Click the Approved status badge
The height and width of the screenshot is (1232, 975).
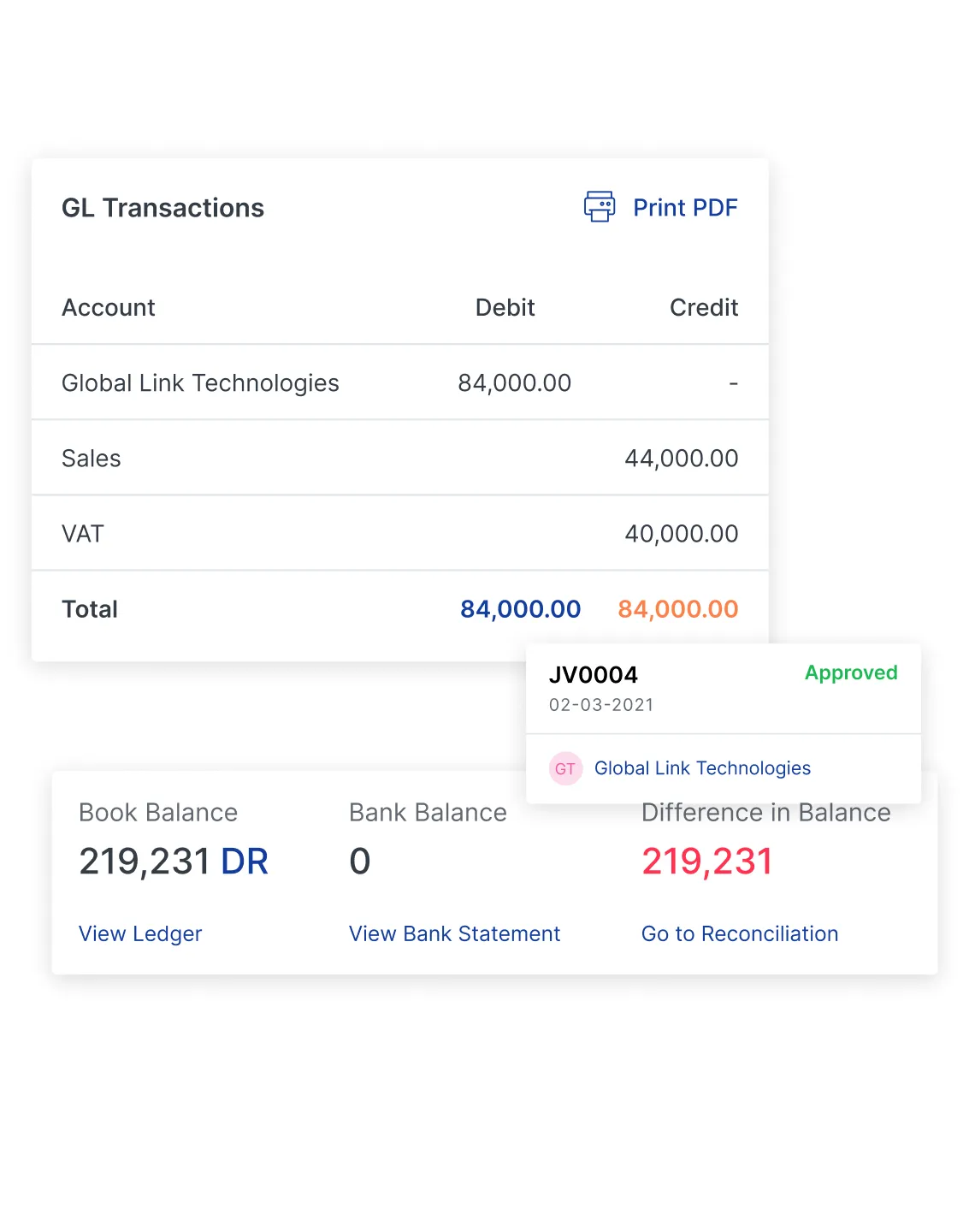point(850,673)
